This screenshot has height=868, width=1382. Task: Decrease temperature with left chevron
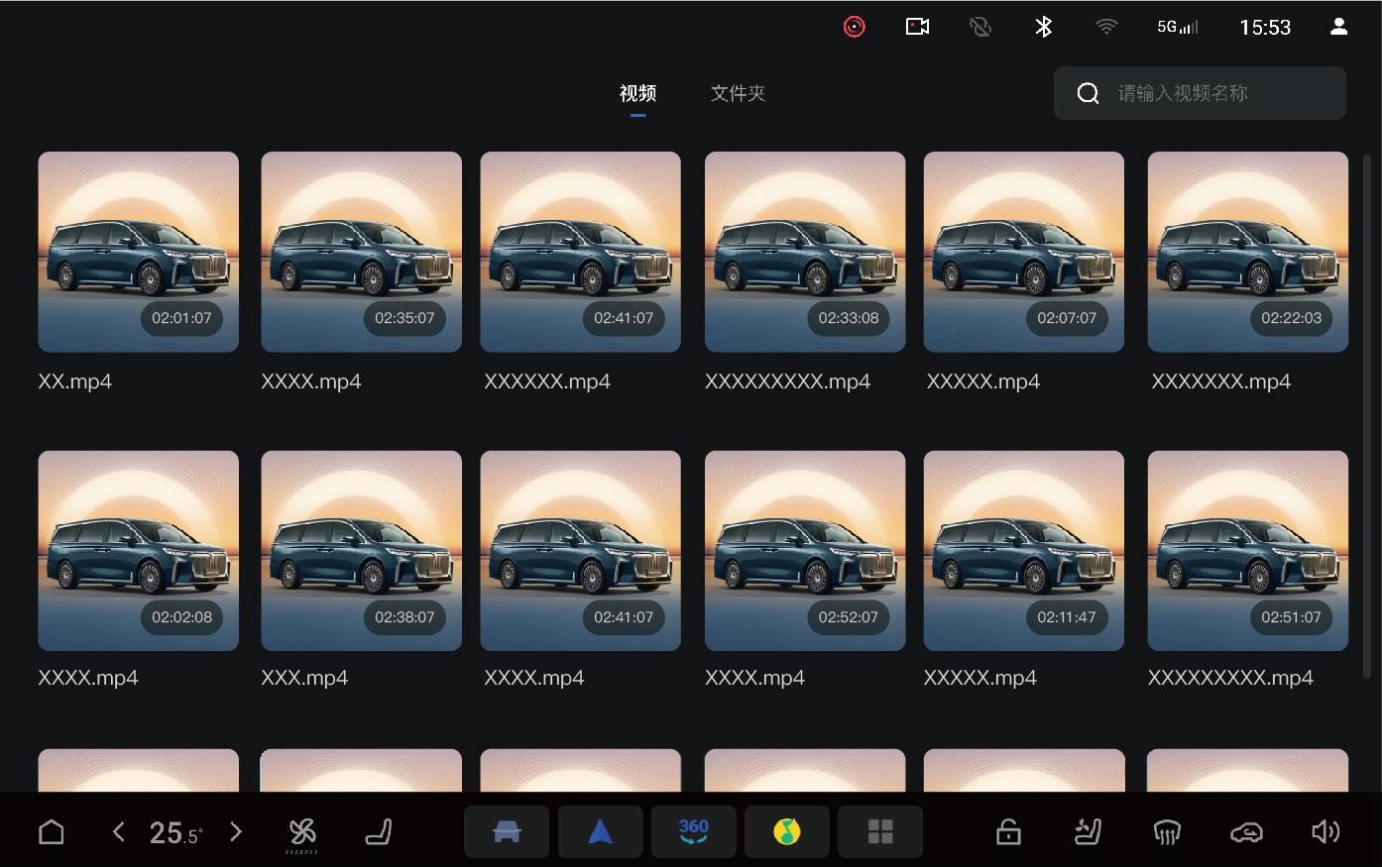(119, 831)
